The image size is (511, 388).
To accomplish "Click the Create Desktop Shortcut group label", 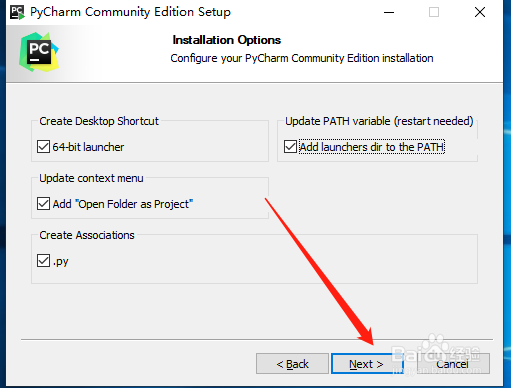I will [99, 121].
